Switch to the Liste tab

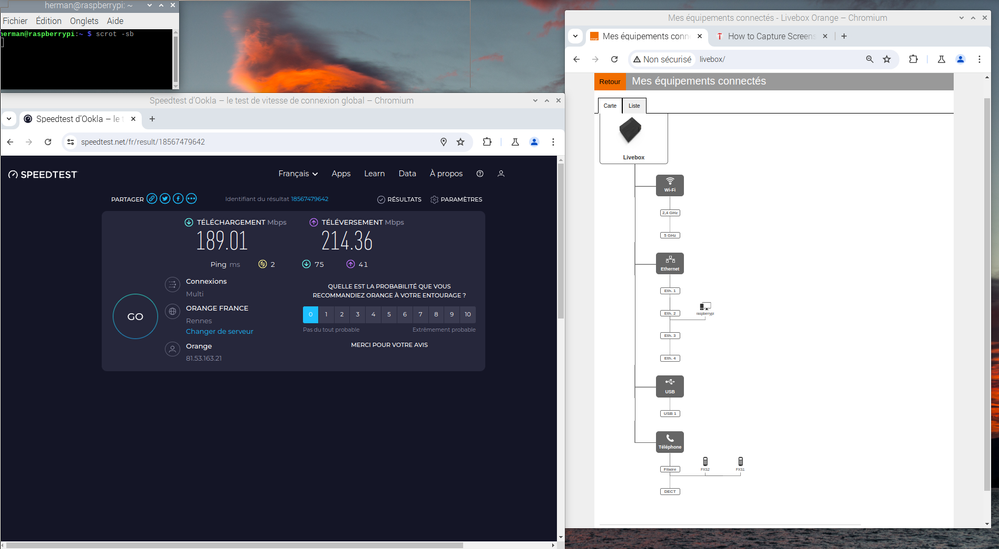point(634,105)
